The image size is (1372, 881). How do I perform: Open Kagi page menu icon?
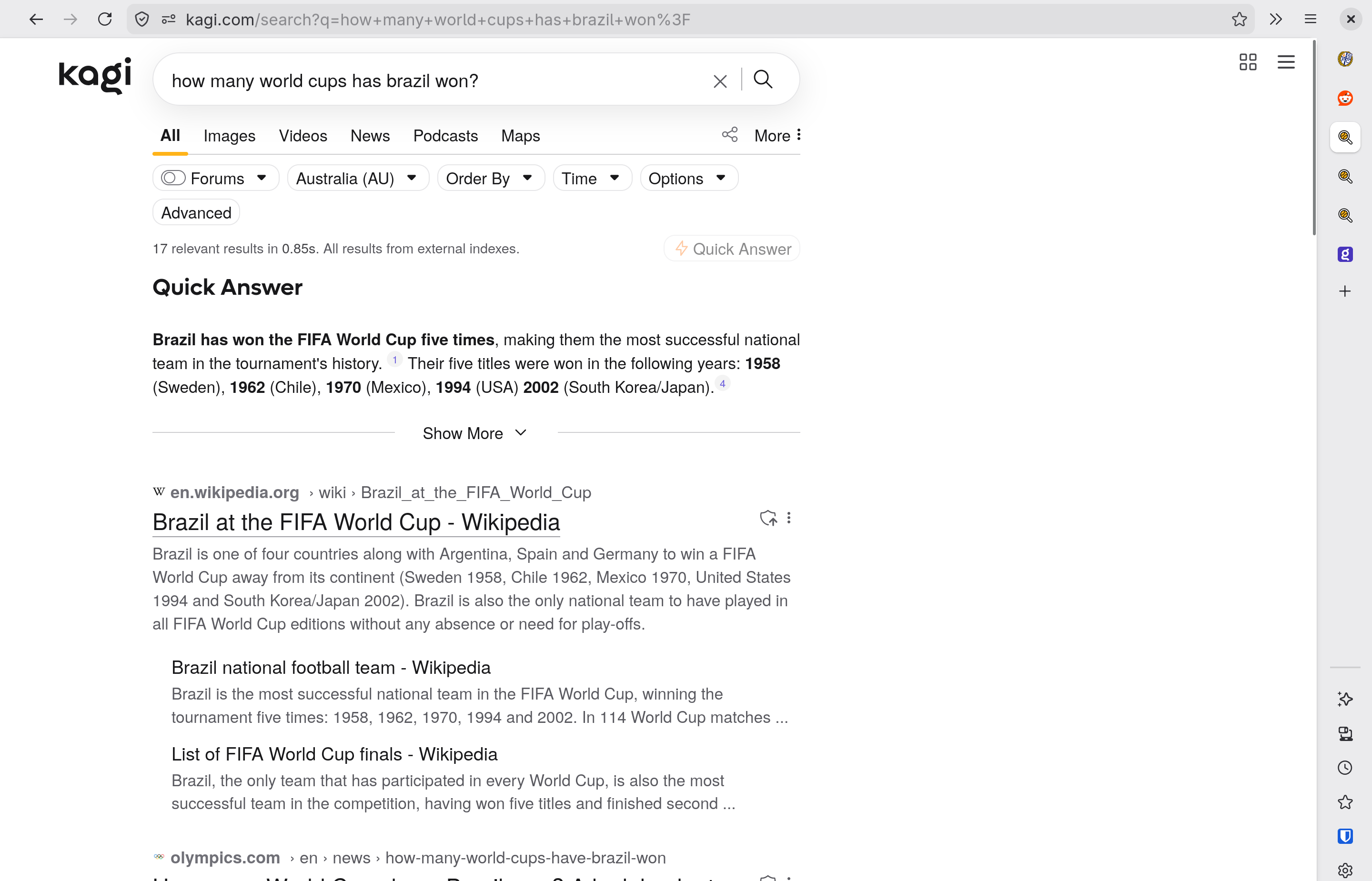1286,62
